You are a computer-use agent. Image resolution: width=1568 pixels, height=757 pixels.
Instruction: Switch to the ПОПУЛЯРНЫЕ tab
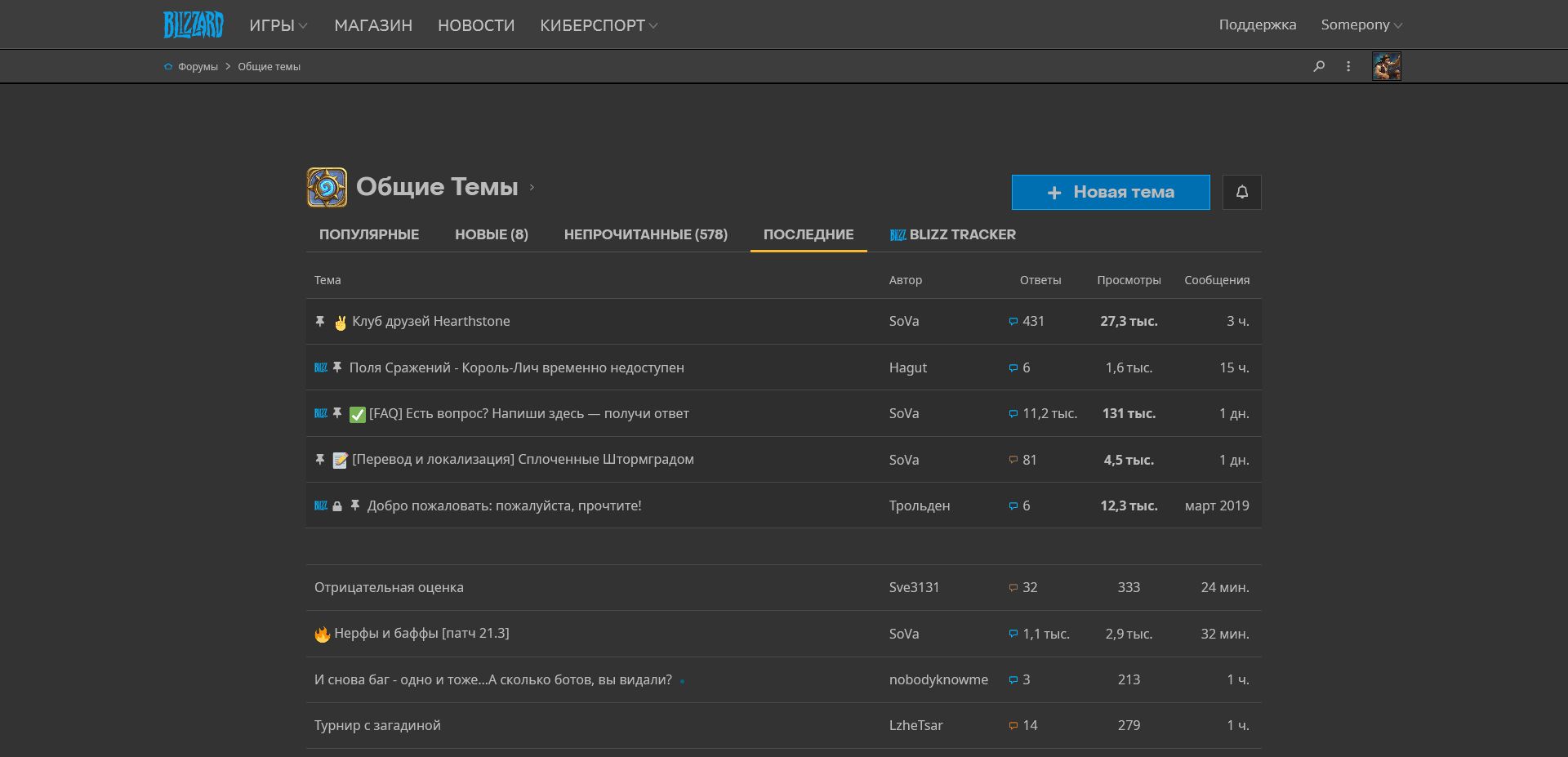pos(369,234)
